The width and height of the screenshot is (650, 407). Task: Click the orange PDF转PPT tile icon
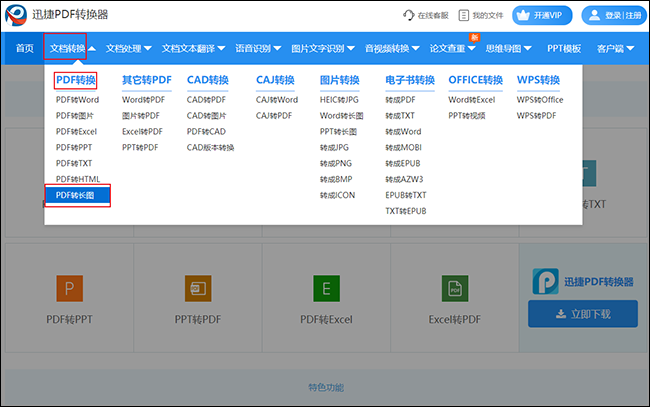tap(69, 288)
